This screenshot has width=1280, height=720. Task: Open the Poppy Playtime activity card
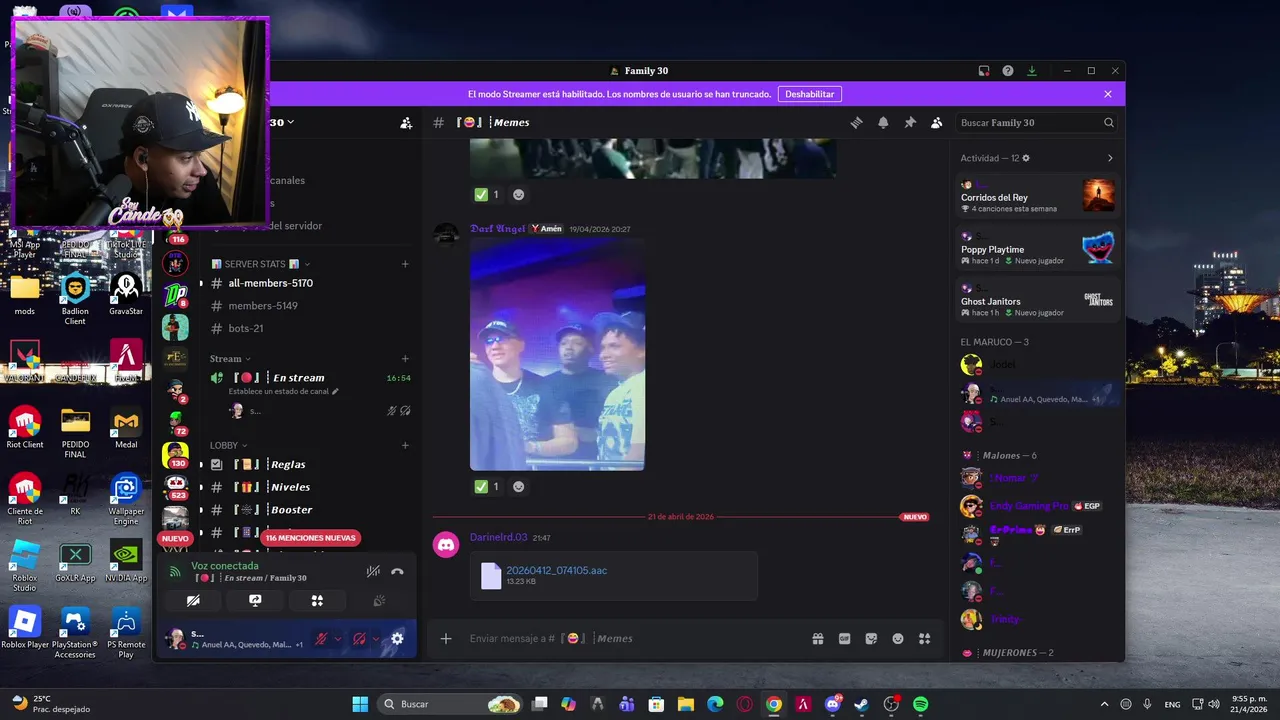1037,248
